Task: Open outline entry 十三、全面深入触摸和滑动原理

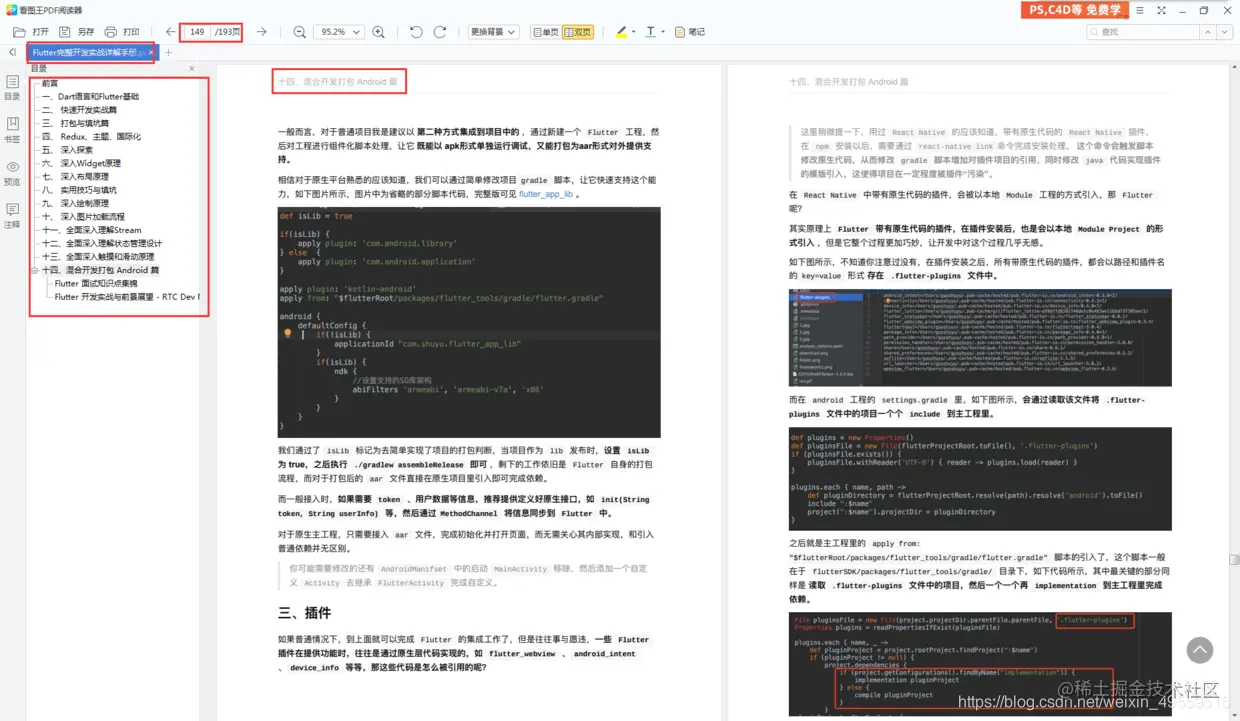Action: [98, 256]
